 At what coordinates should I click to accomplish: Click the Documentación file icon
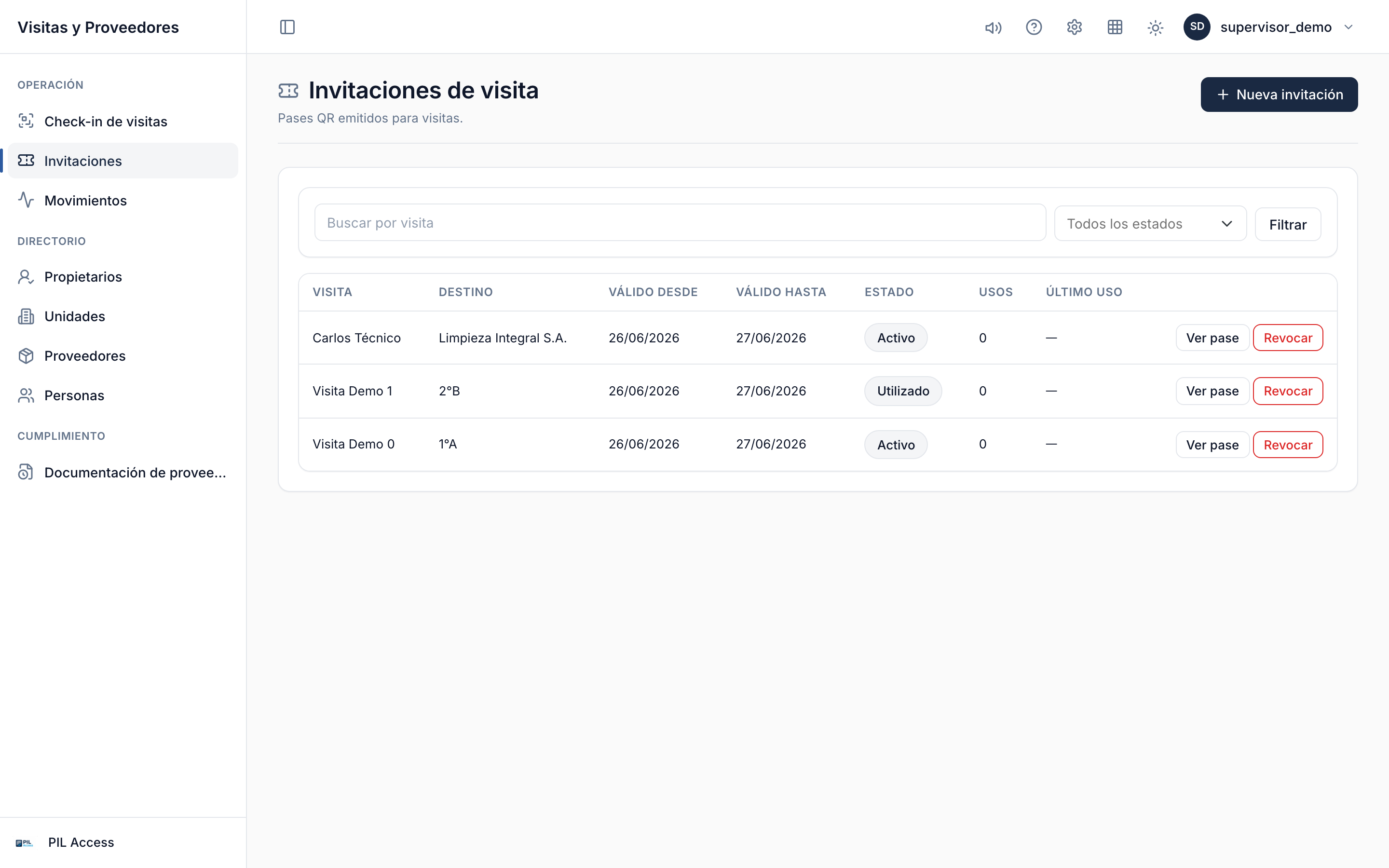(26, 472)
